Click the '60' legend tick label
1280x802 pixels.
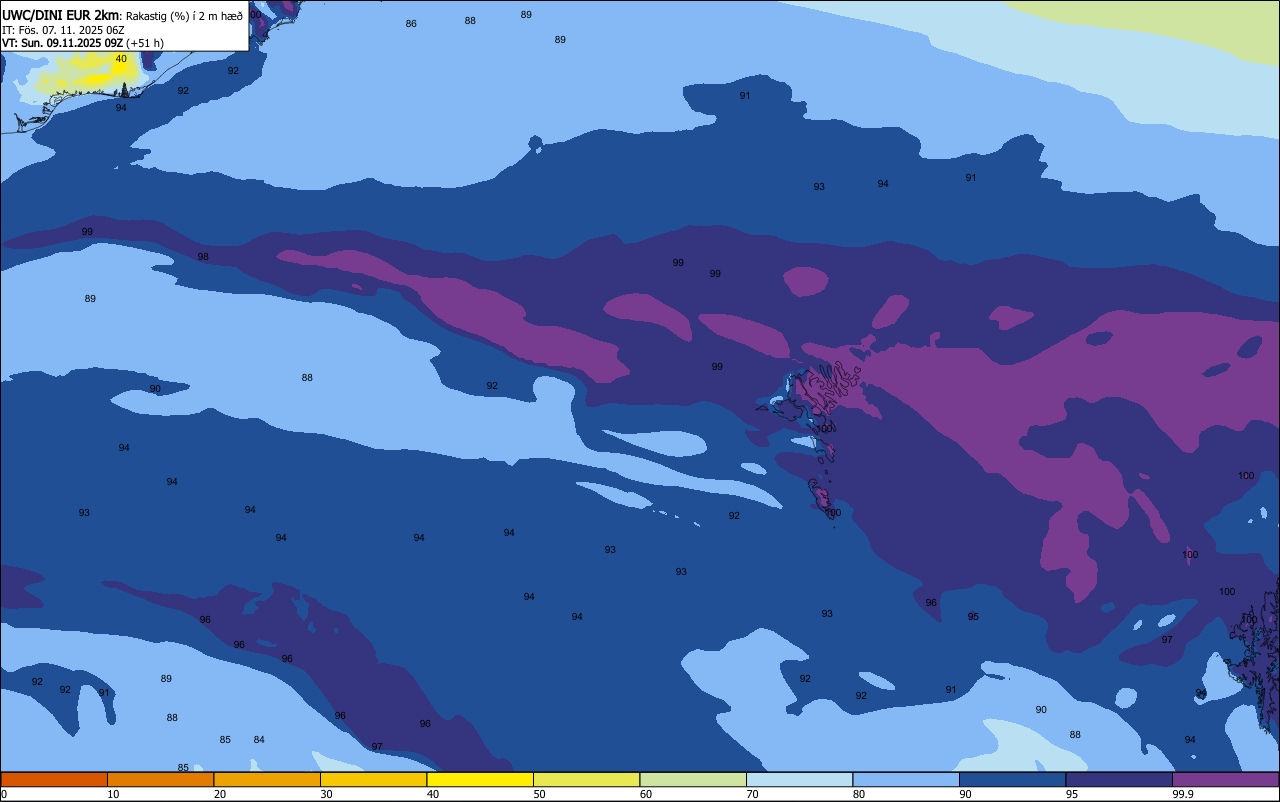click(x=646, y=794)
